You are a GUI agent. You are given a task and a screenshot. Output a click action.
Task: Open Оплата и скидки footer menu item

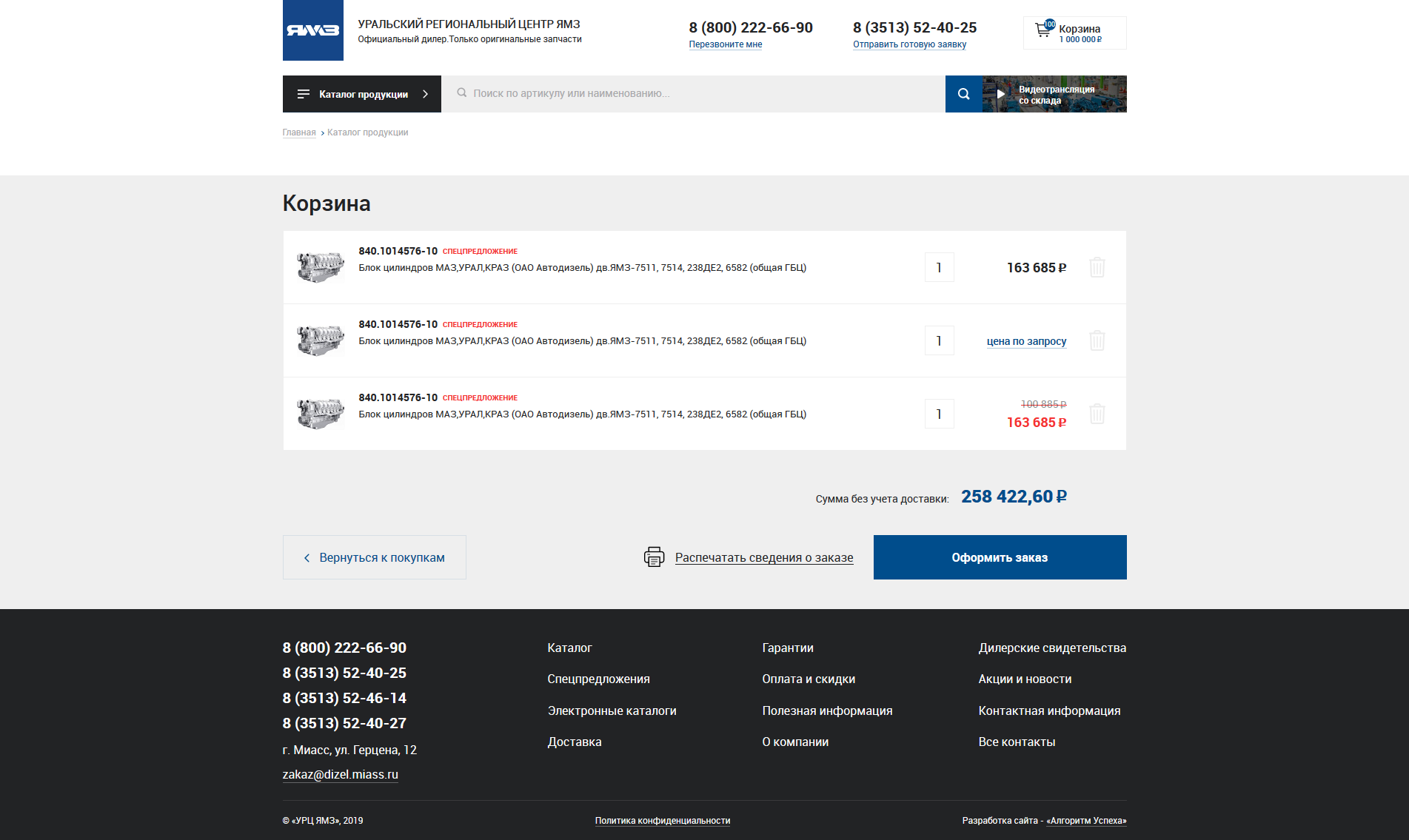(x=809, y=679)
